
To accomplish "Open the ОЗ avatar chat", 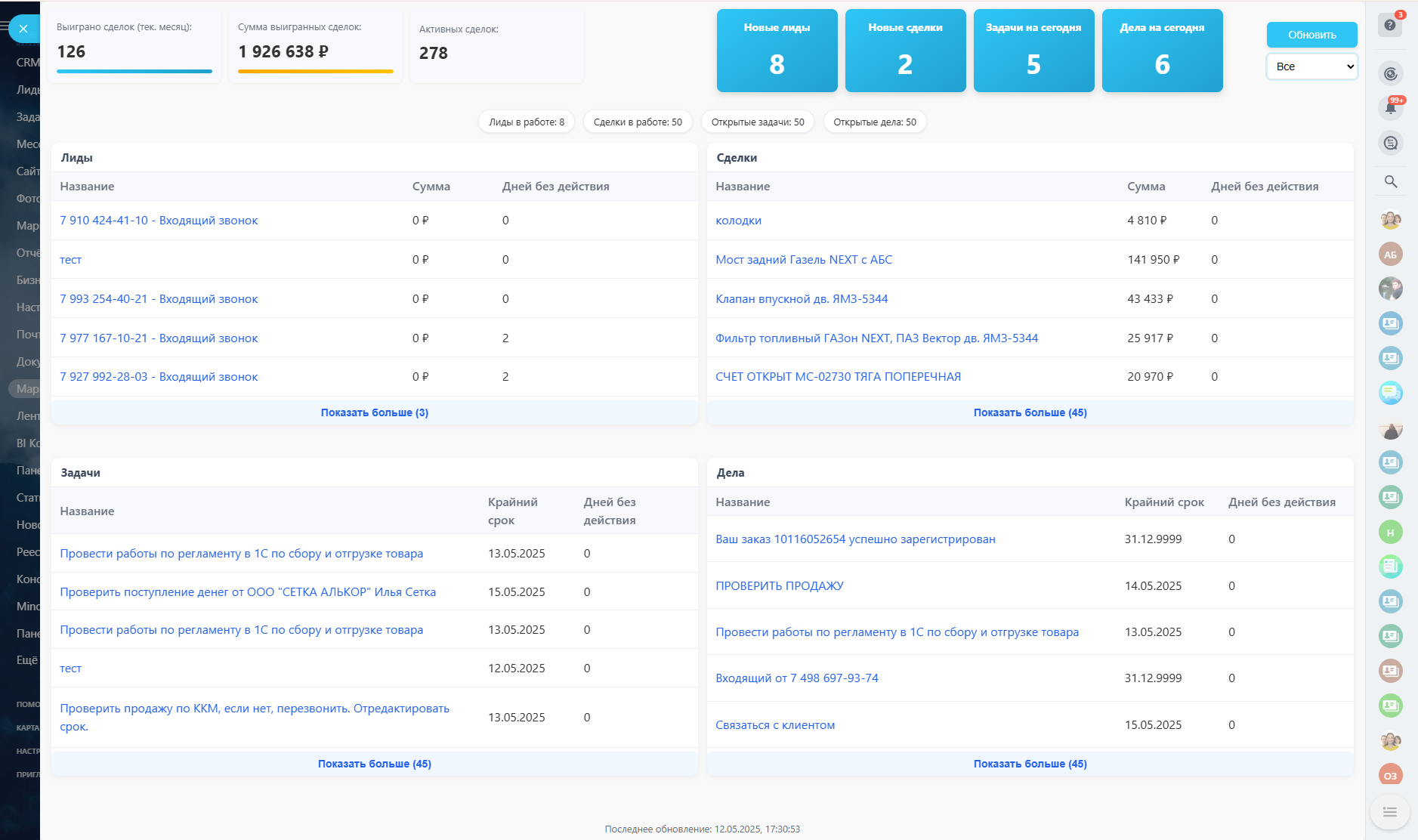I will click(1390, 775).
